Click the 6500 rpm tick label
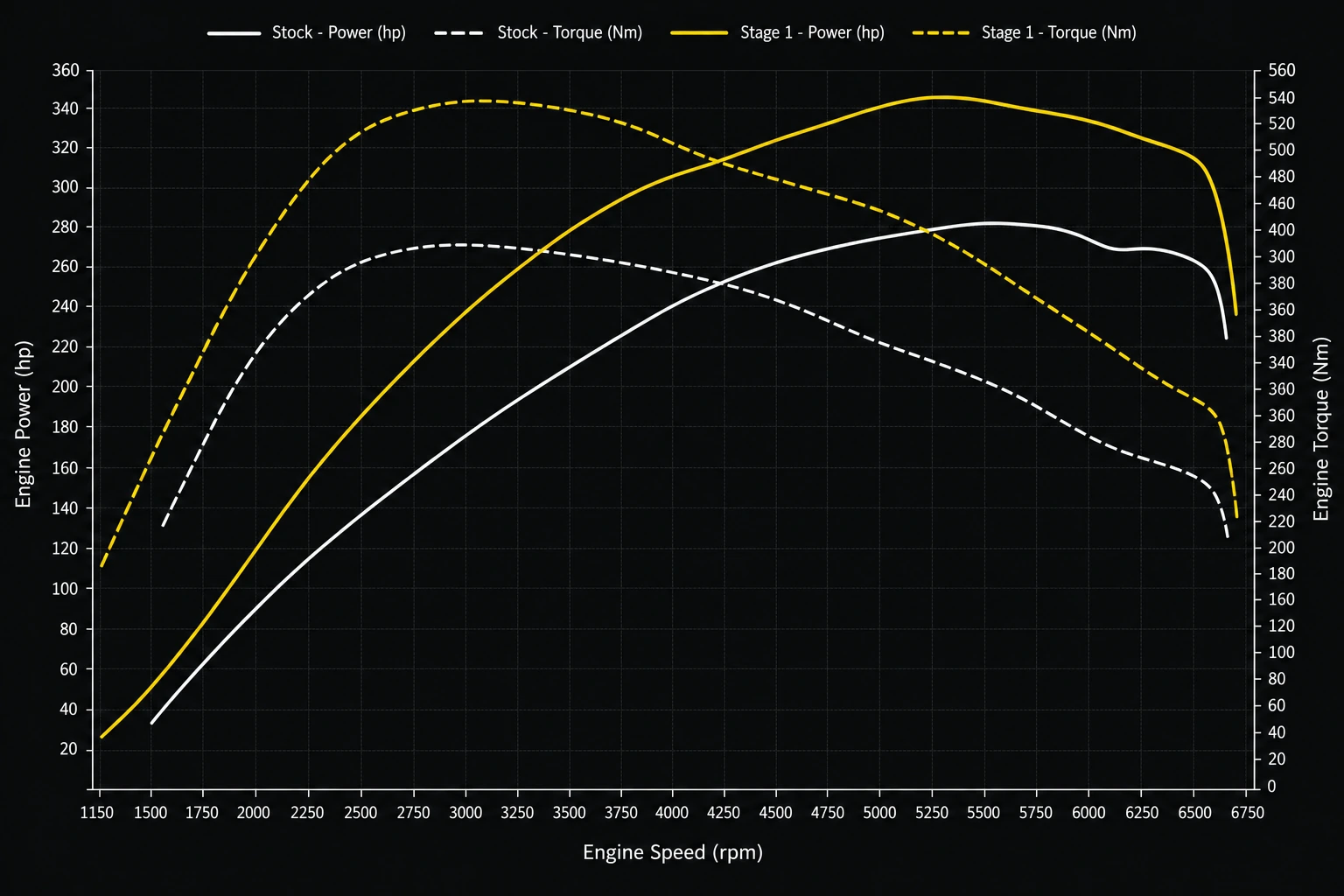 point(1194,813)
